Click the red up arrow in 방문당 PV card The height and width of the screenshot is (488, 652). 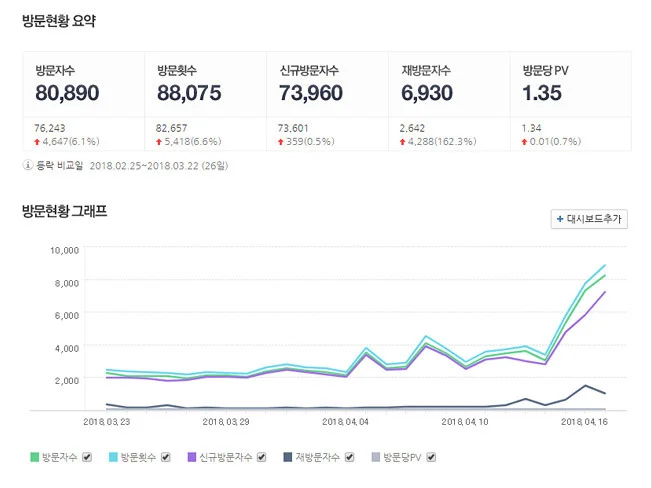coord(525,142)
